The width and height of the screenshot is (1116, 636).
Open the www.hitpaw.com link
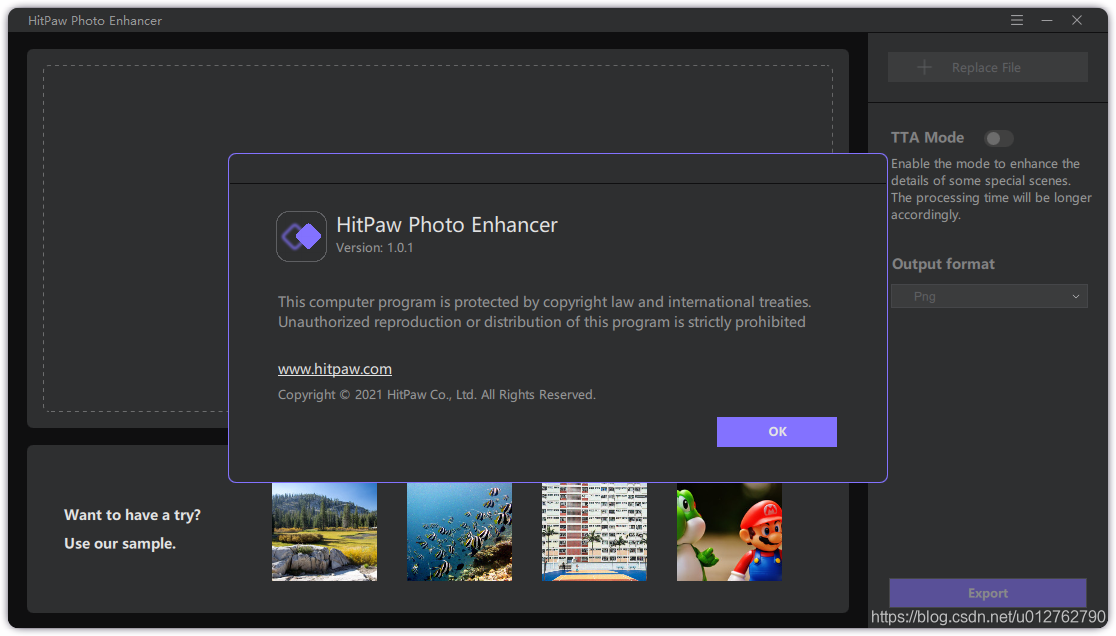[x=335, y=369]
